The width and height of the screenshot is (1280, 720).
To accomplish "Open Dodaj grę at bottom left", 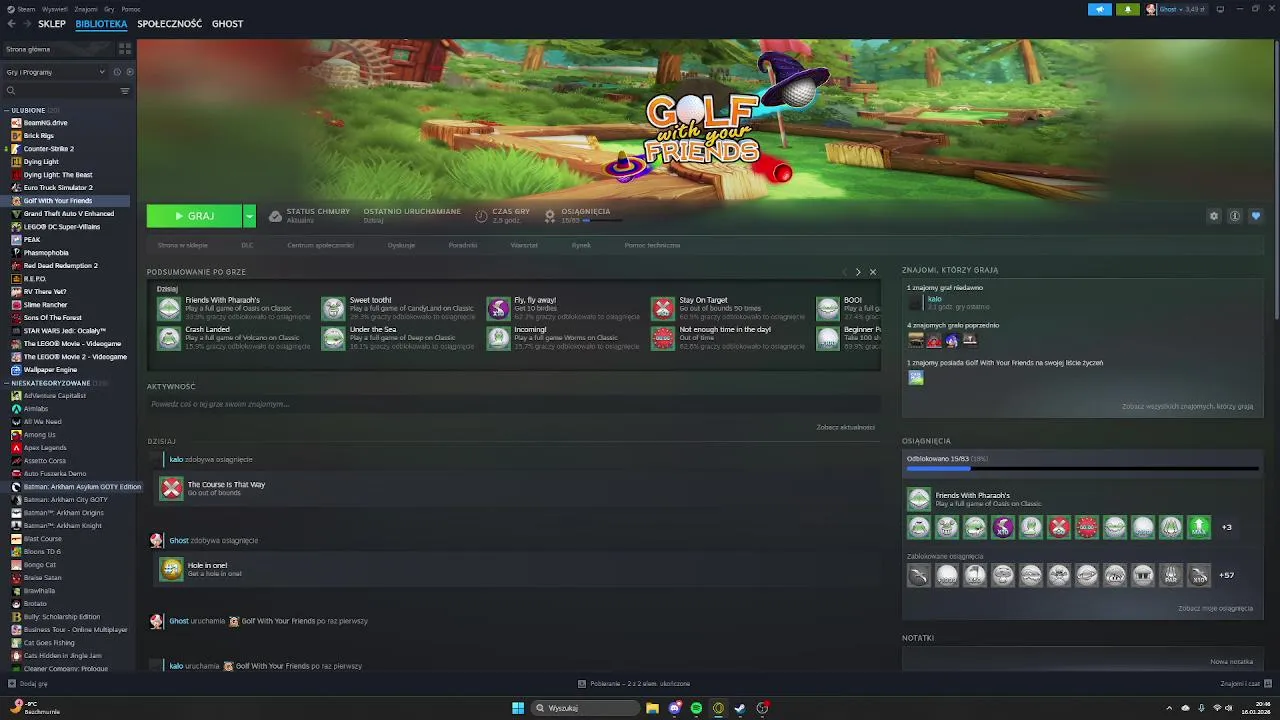I will pos(28,684).
